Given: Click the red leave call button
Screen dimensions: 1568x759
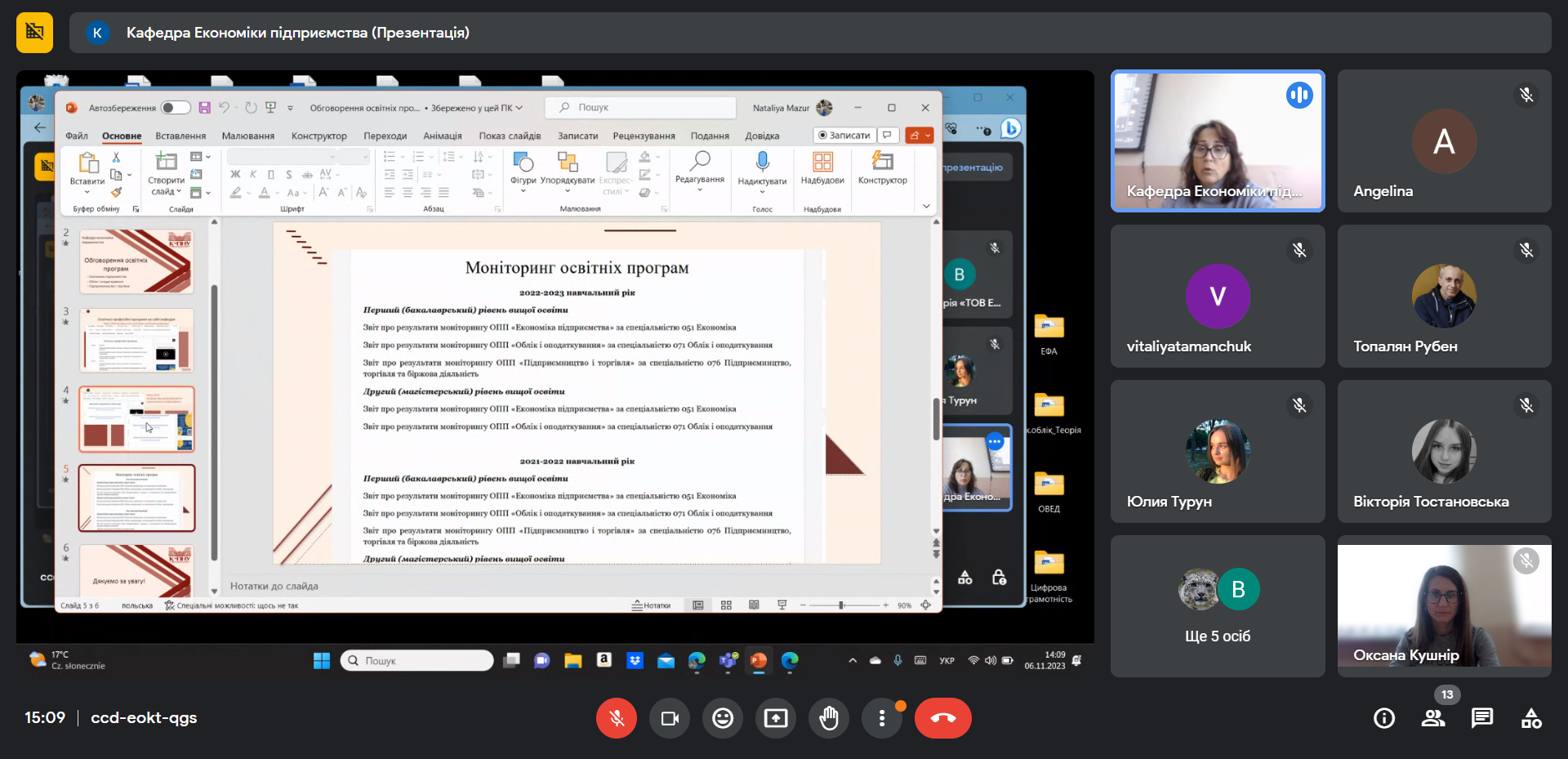Looking at the screenshot, I should coord(943,718).
